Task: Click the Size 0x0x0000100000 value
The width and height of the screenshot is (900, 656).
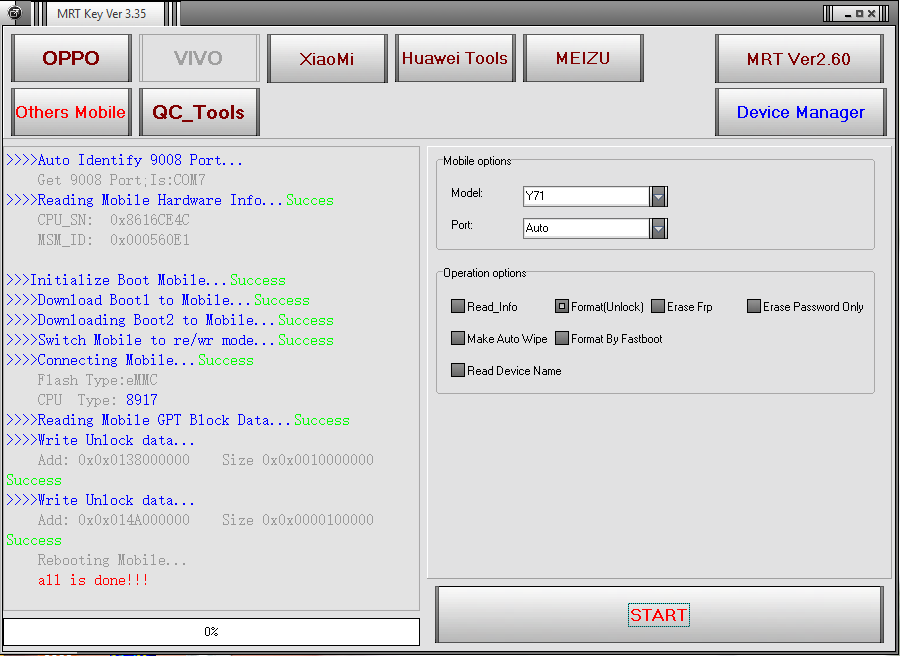Action: 317,520
